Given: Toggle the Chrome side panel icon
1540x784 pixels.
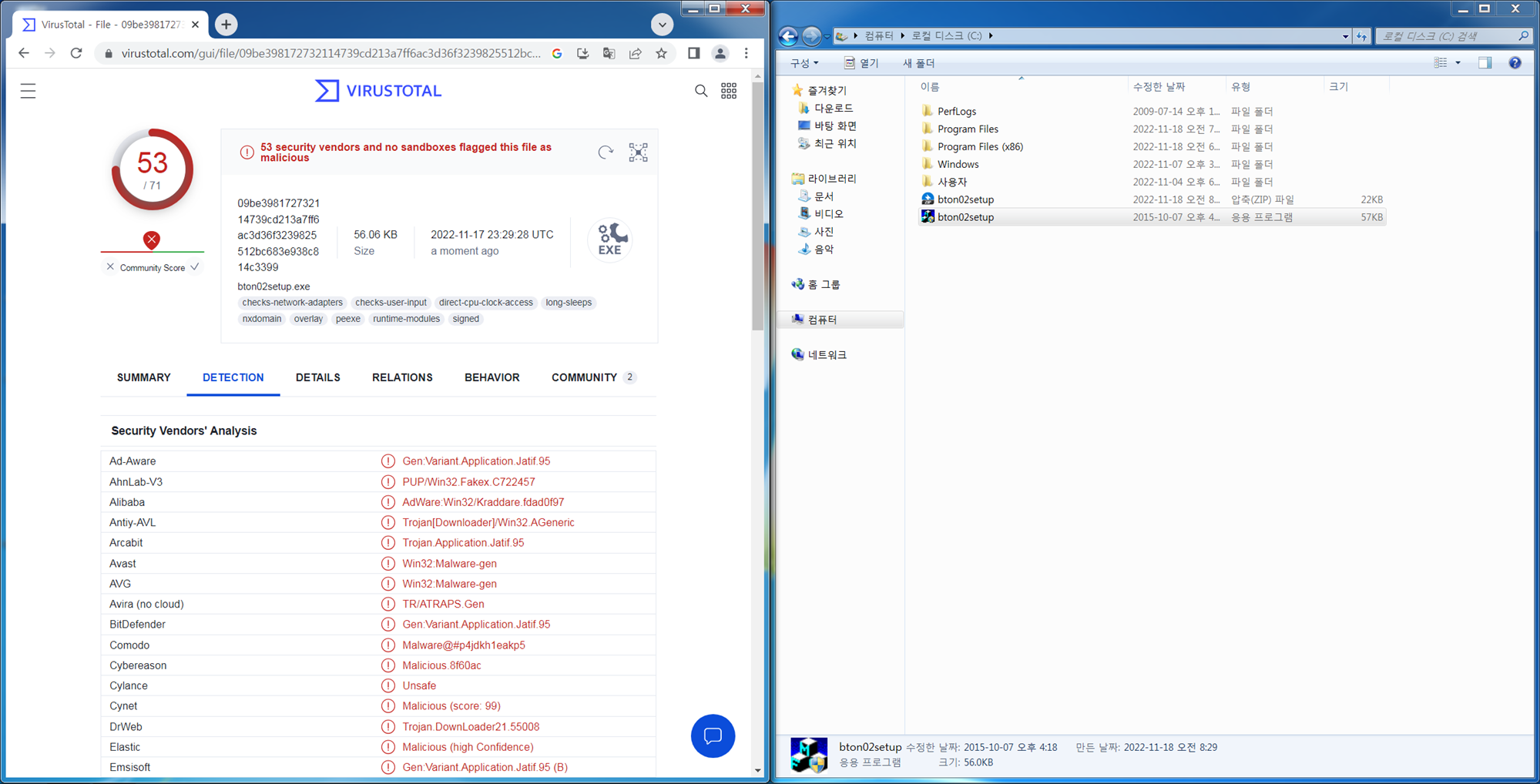Looking at the screenshot, I should [694, 53].
